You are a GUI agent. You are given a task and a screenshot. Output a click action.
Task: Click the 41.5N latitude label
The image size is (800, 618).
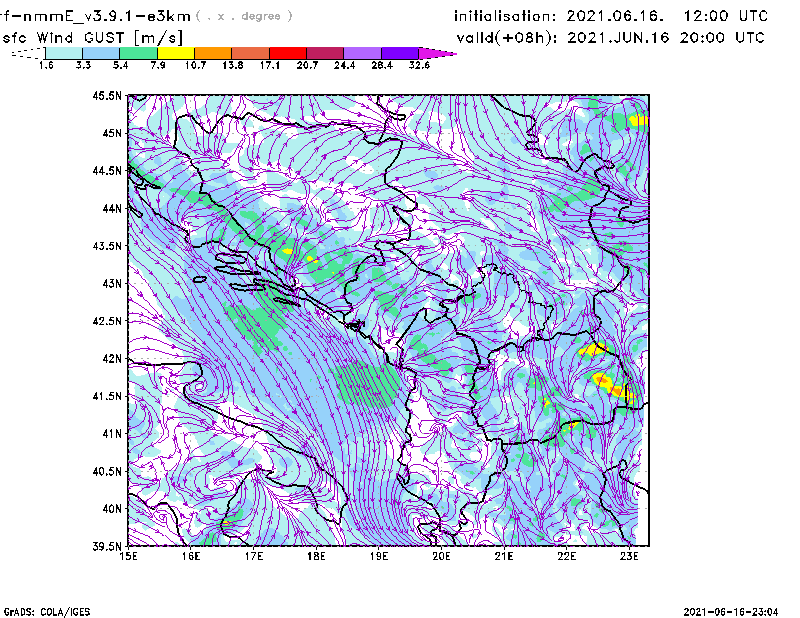(107, 396)
